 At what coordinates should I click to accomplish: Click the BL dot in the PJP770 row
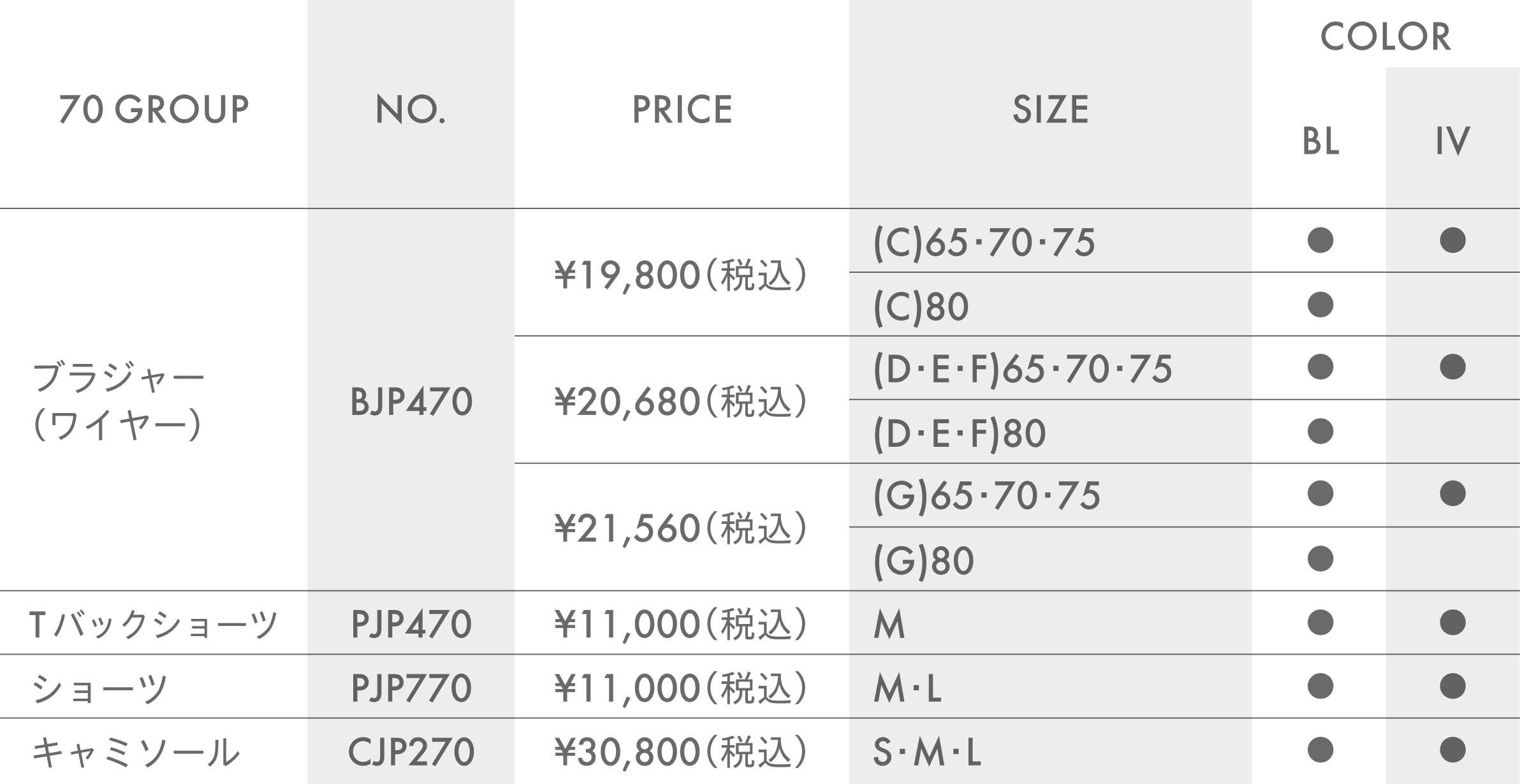point(1320,686)
